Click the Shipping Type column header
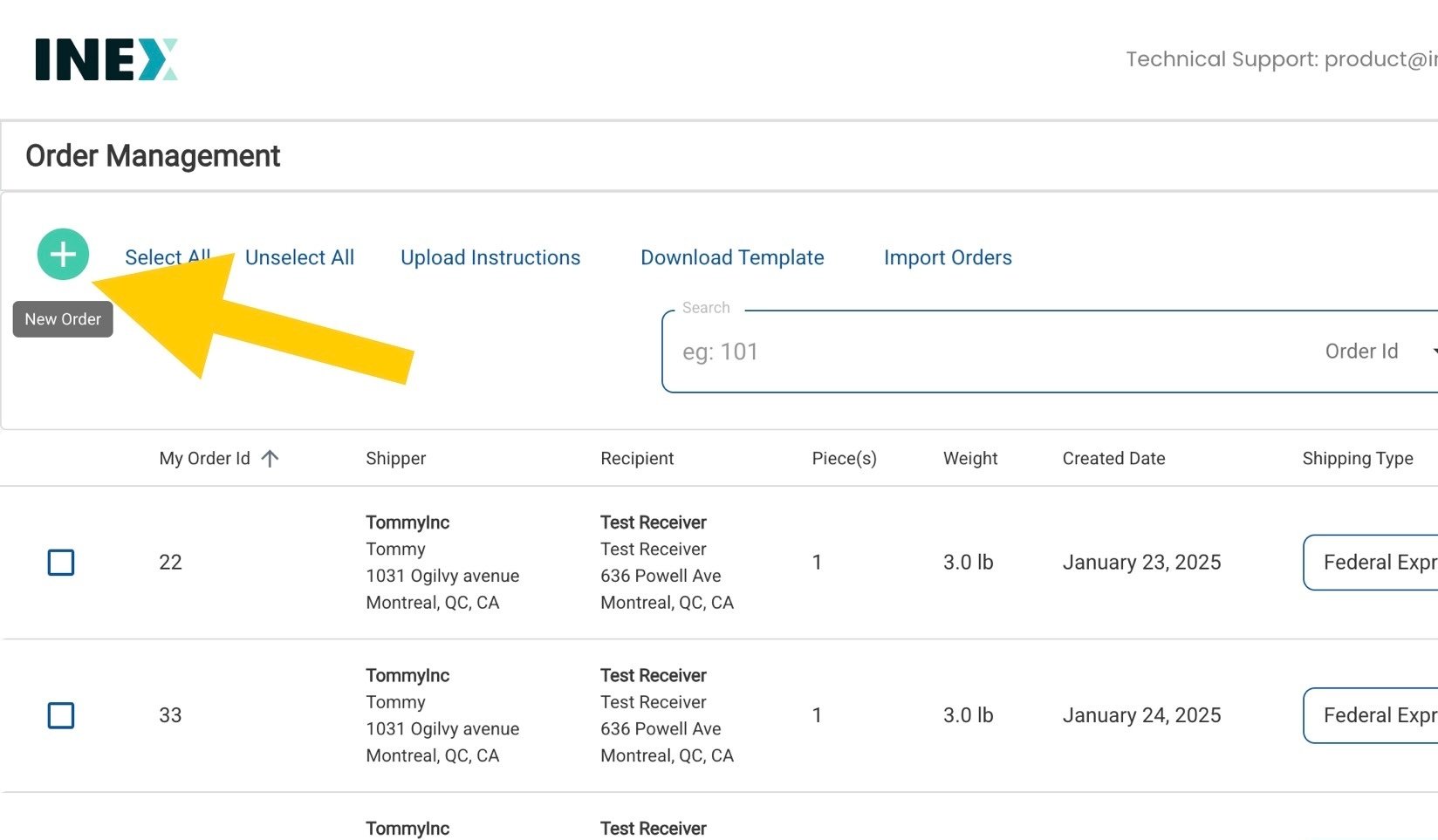The height and width of the screenshot is (840, 1438). pyautogui.click(x=1357, y=459)
